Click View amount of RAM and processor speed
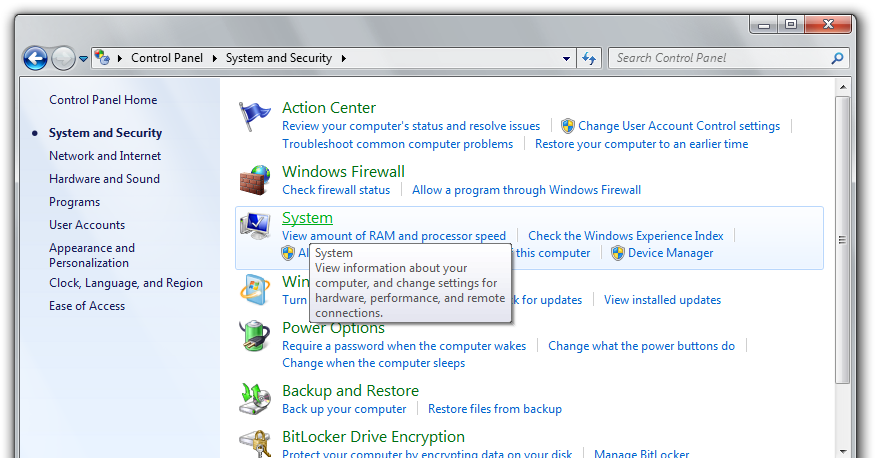The height and width of the screenshot is (458, 875). 394,236
